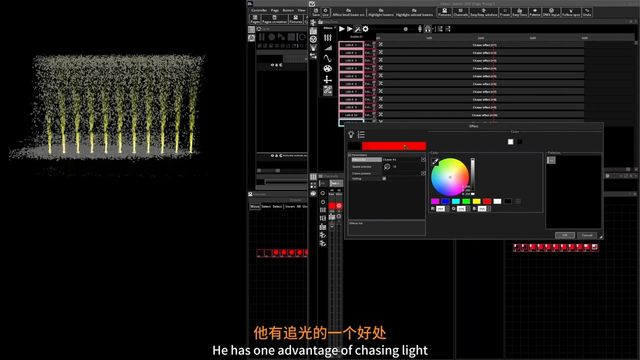The image size is (640, 360).
Task: Toggle the X marker on the first chaser row
Action: pos(381,44)
